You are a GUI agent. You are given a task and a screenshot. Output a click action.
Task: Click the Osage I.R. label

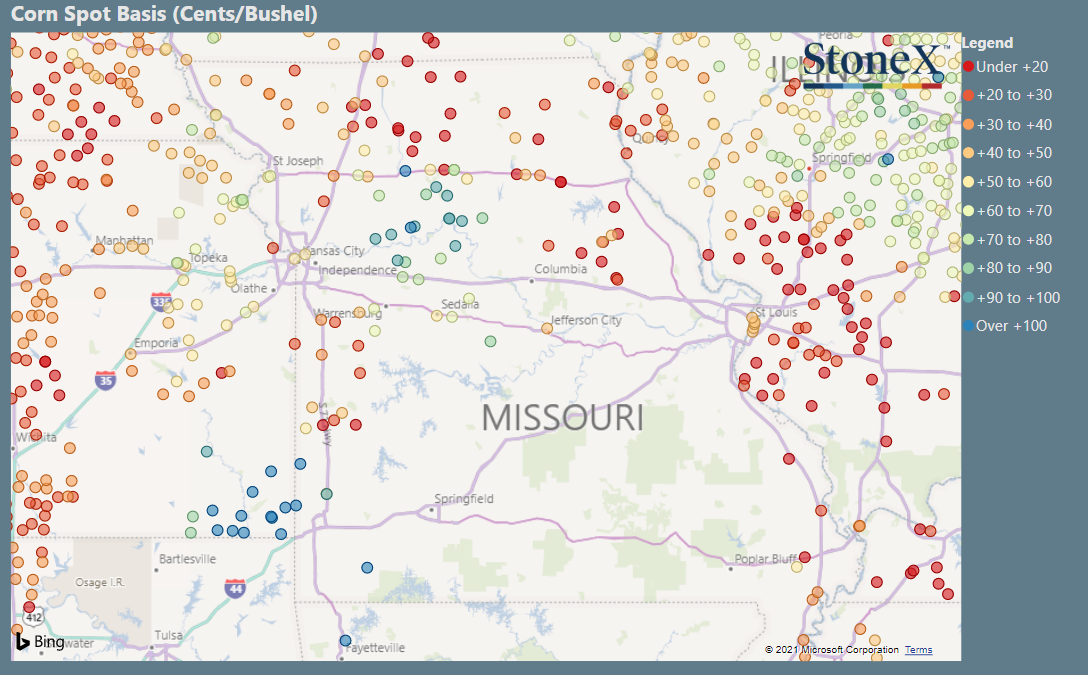100,583
